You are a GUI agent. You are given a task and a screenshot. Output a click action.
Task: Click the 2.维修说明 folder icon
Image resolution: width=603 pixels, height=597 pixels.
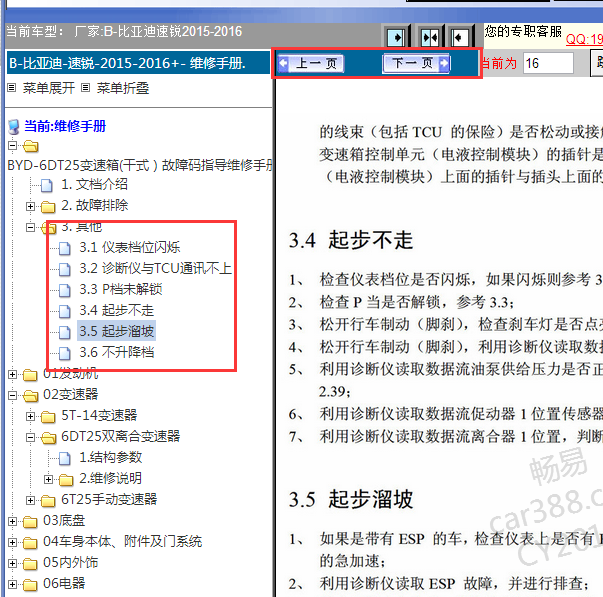[x=66, y=480]
